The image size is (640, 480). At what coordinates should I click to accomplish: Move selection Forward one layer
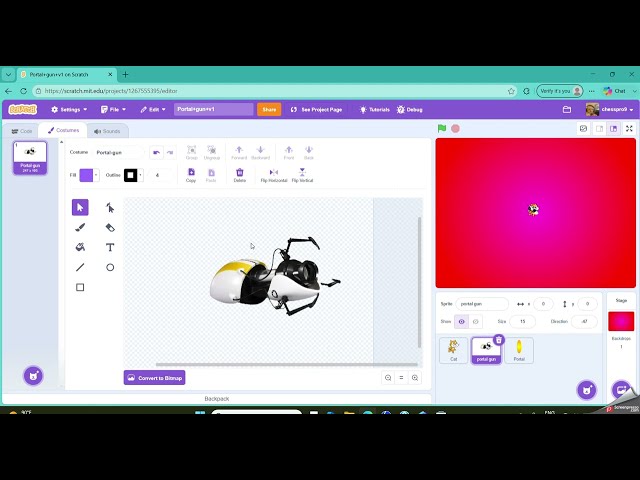pos(239,152)
